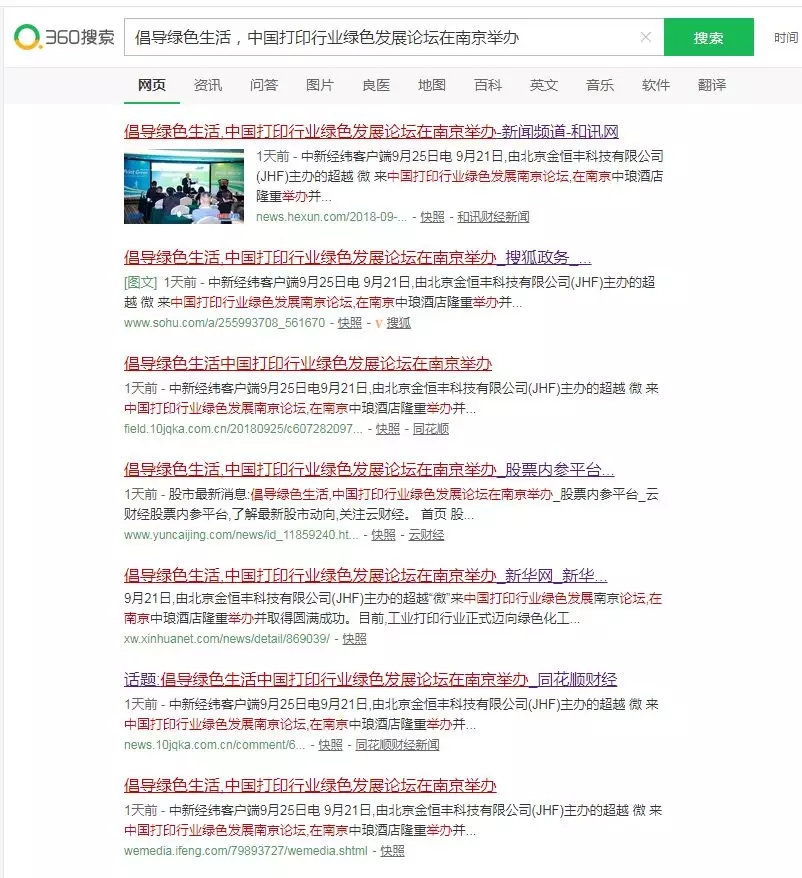Switch to the 英文 tab
Viewport: 802px width, 878px height.
click(x=544, y=85)
